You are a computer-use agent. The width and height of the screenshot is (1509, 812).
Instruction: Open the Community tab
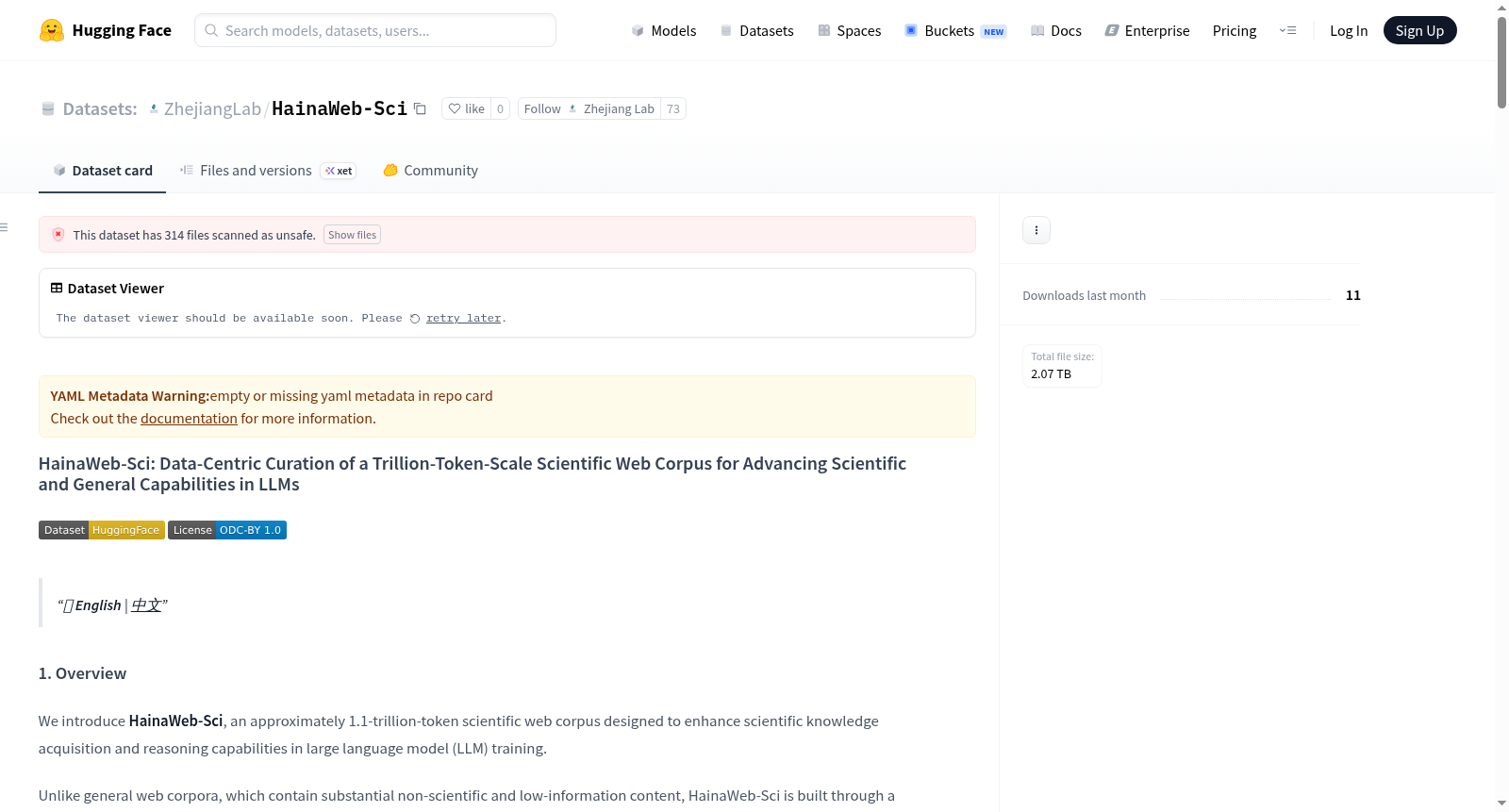pos(431,171)
